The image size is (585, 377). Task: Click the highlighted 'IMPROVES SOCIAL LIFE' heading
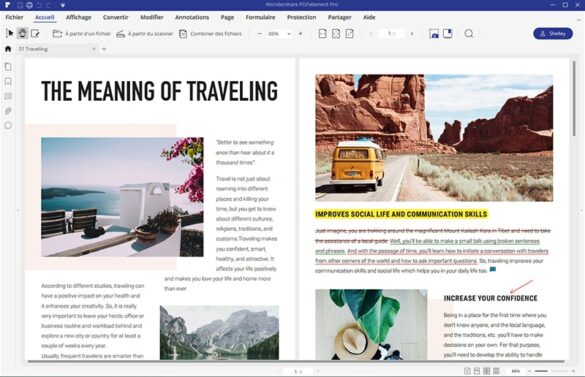point(401,214)
